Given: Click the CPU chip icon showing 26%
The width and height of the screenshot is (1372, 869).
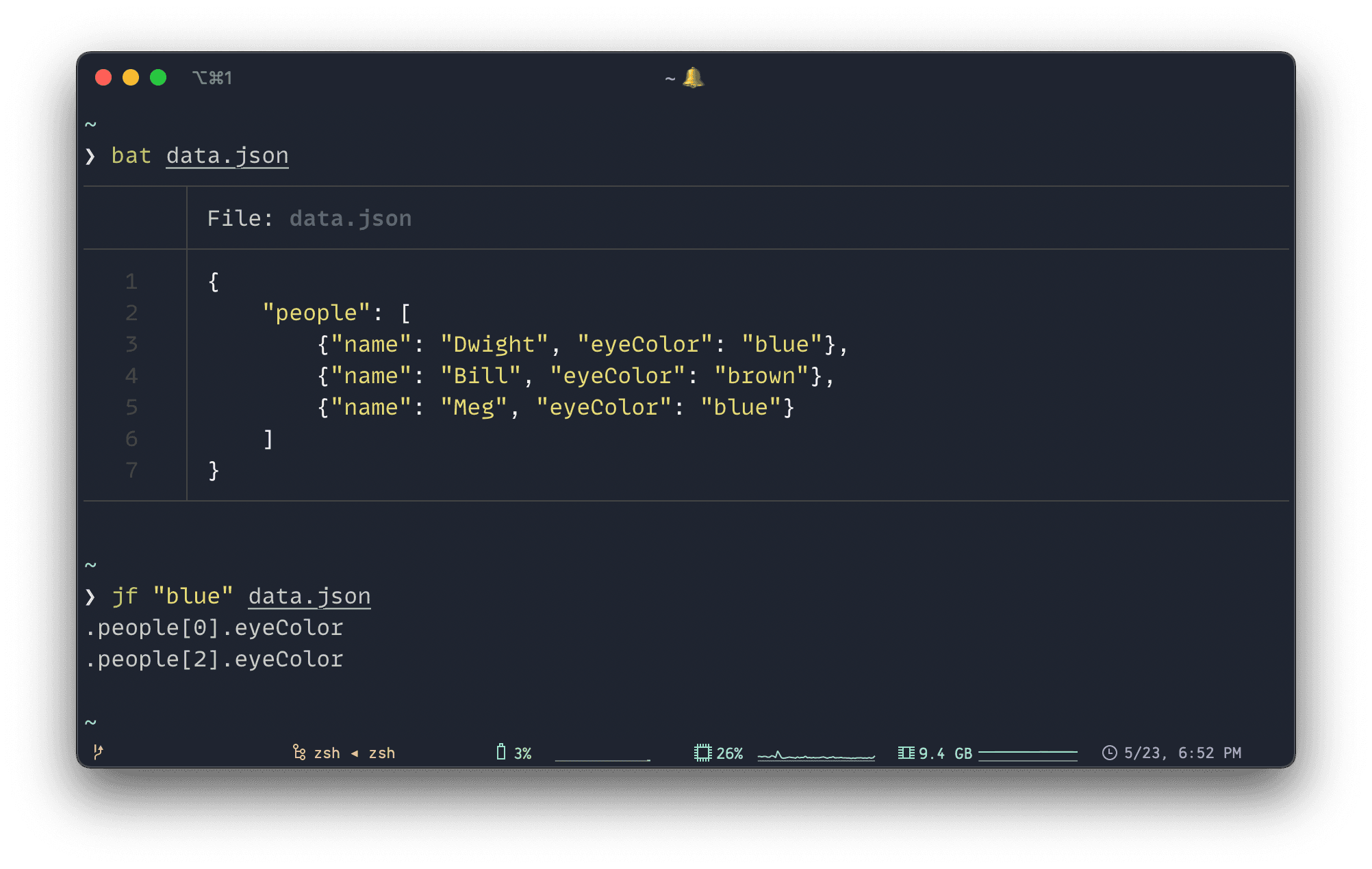Looking at the screenshot, I should click(x=702, y=753).
